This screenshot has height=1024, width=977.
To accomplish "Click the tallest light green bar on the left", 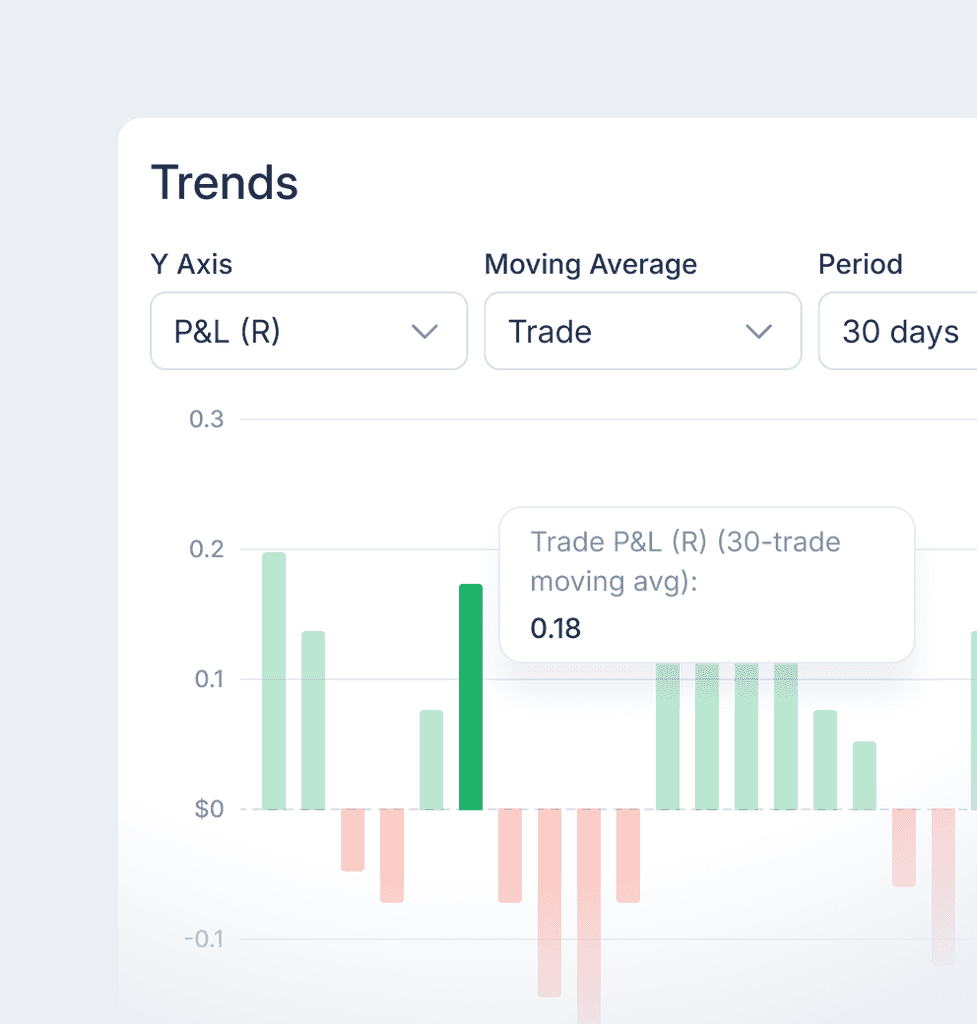I will pos(274,680).
